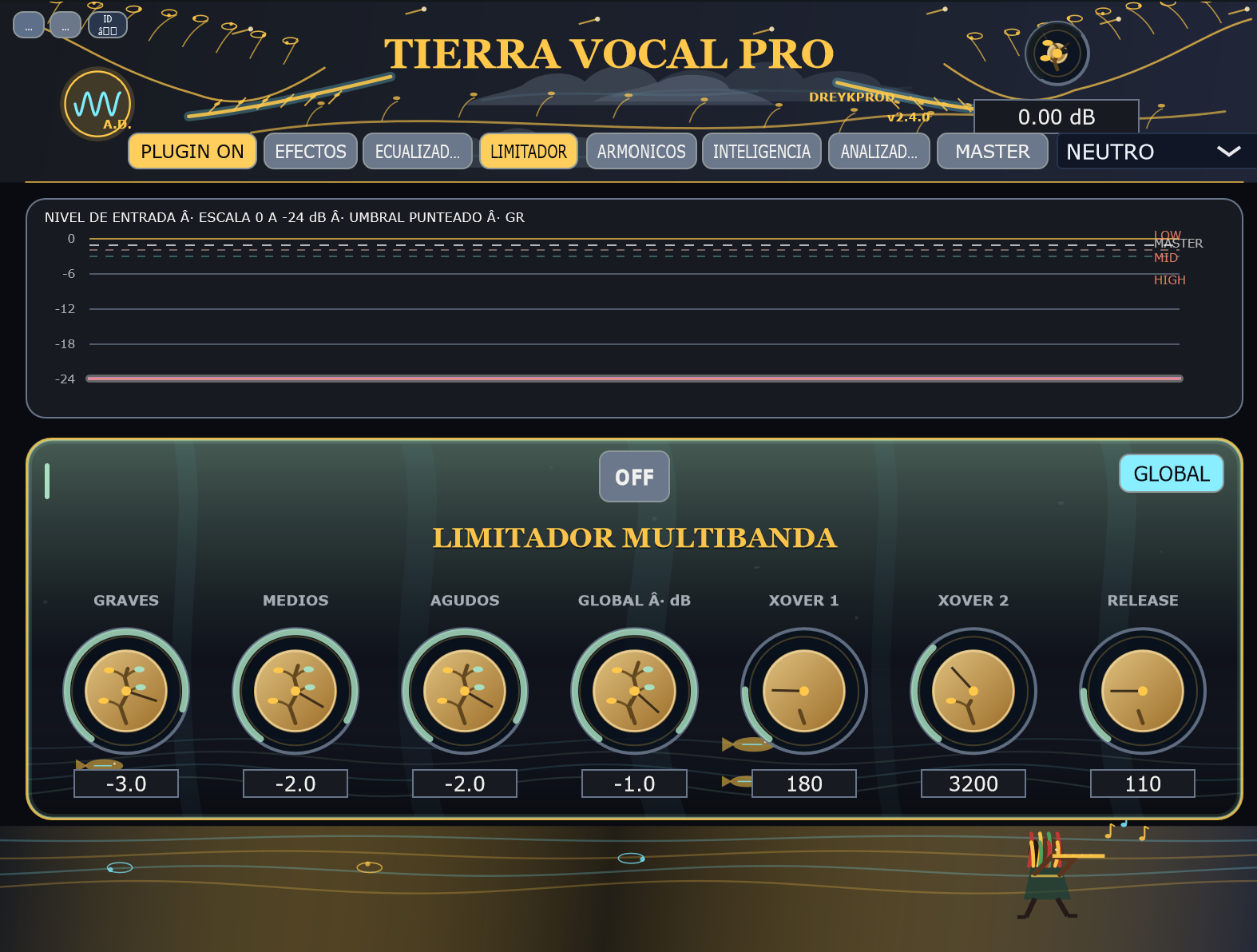Click the v2.4.0 version label

[x=908, y=117]
